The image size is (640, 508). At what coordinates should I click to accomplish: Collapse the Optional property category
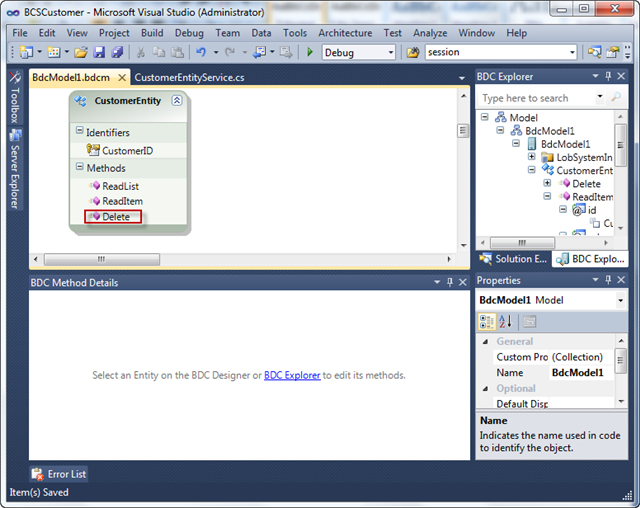(486, 388)
